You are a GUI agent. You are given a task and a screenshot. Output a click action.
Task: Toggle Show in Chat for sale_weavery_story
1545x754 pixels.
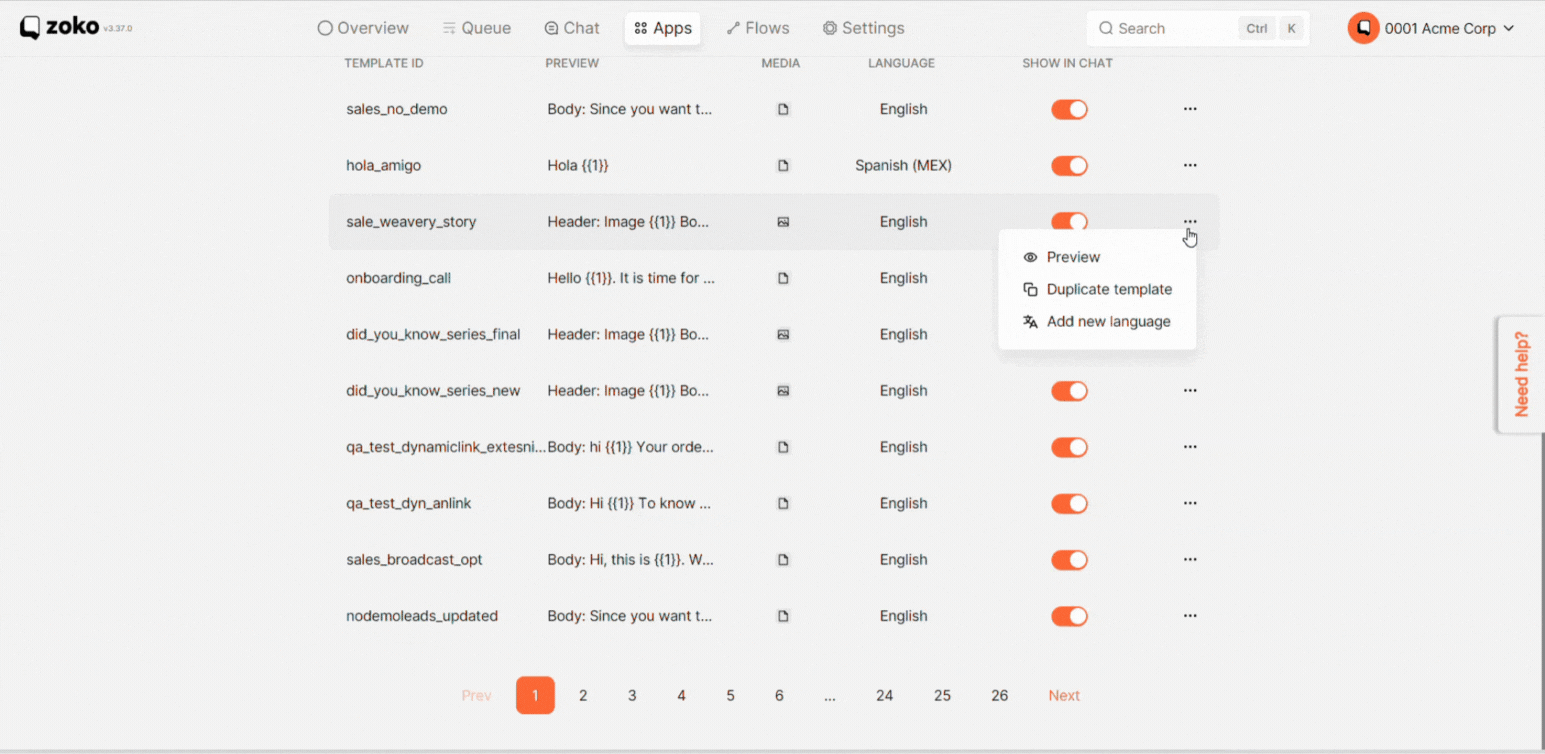(x=1069, y=222)
